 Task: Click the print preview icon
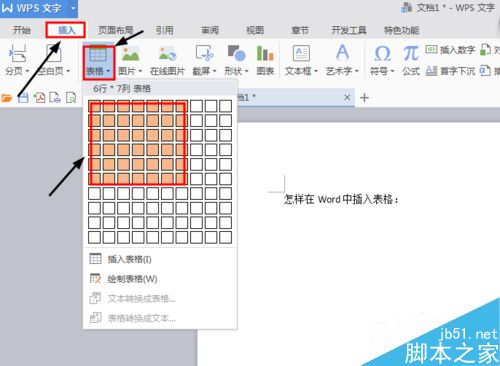(x=71, y=98)
